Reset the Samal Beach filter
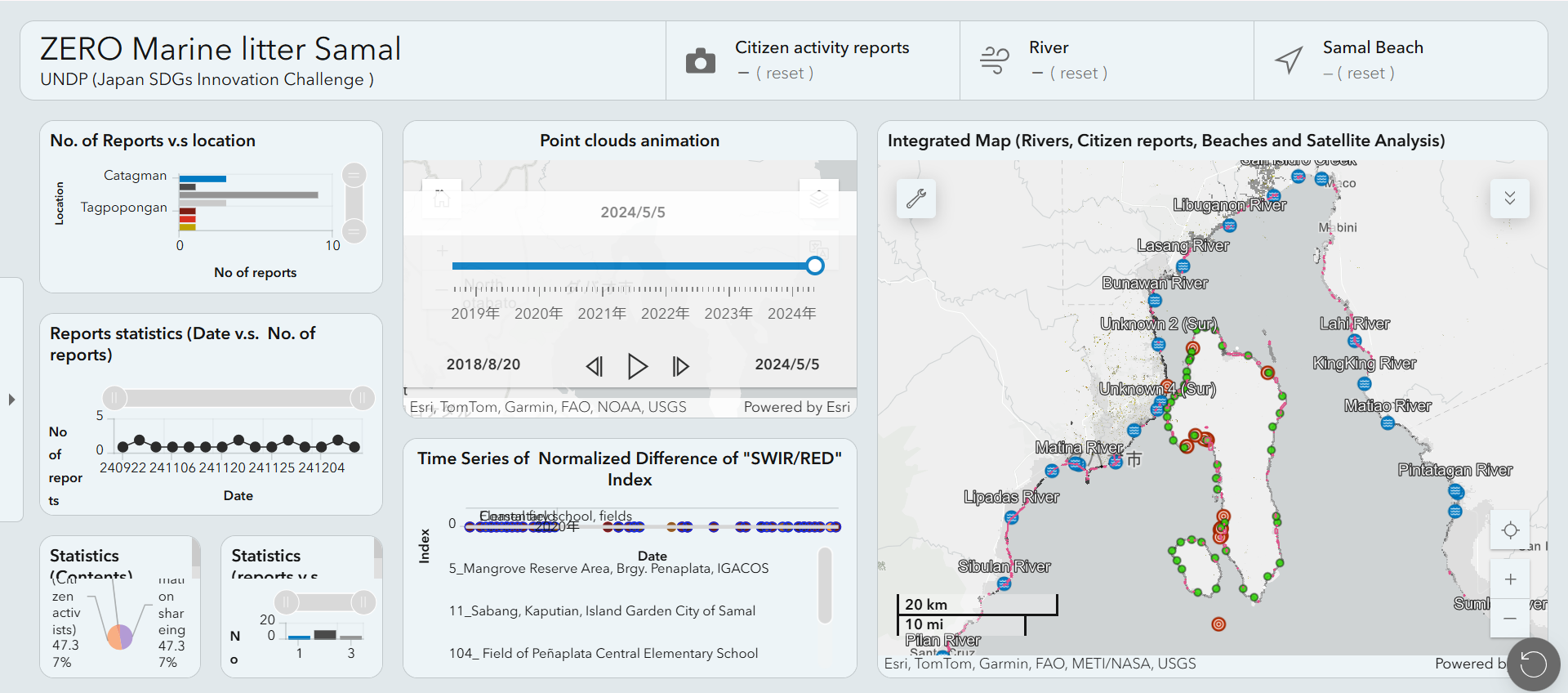 [1366, 74]
